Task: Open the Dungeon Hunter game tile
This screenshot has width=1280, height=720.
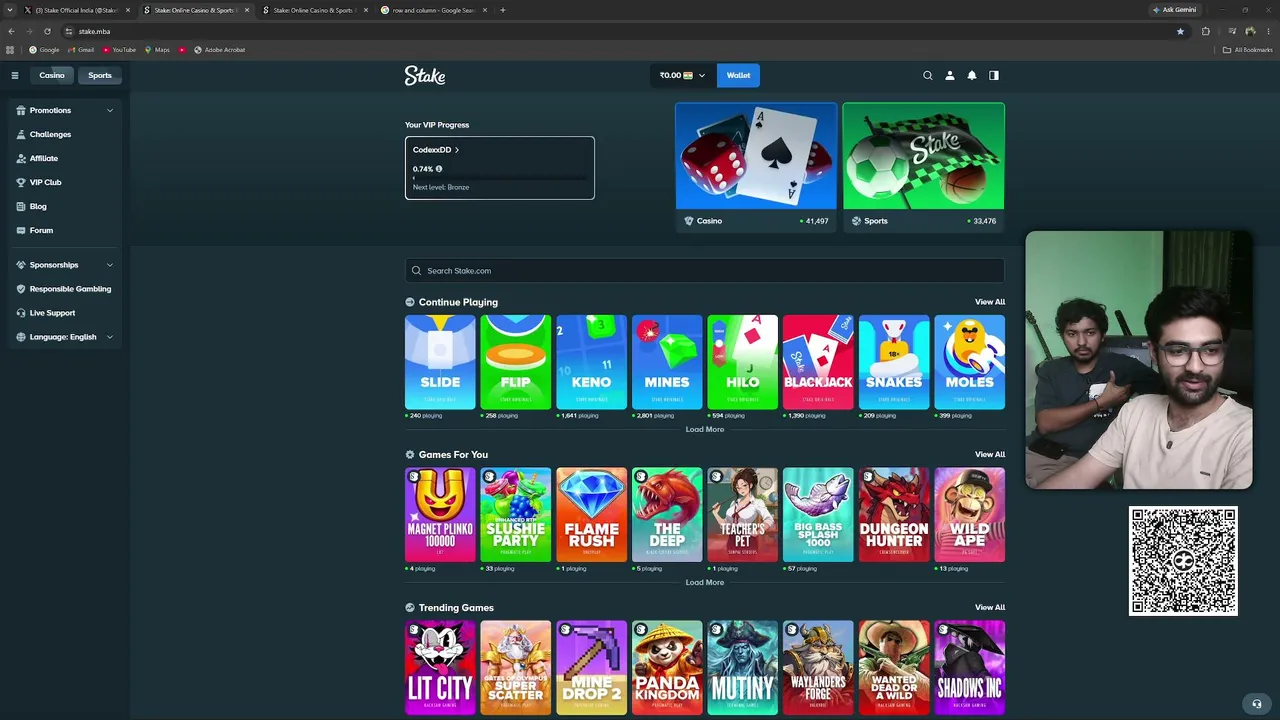Action: click(x=894, y=515)
